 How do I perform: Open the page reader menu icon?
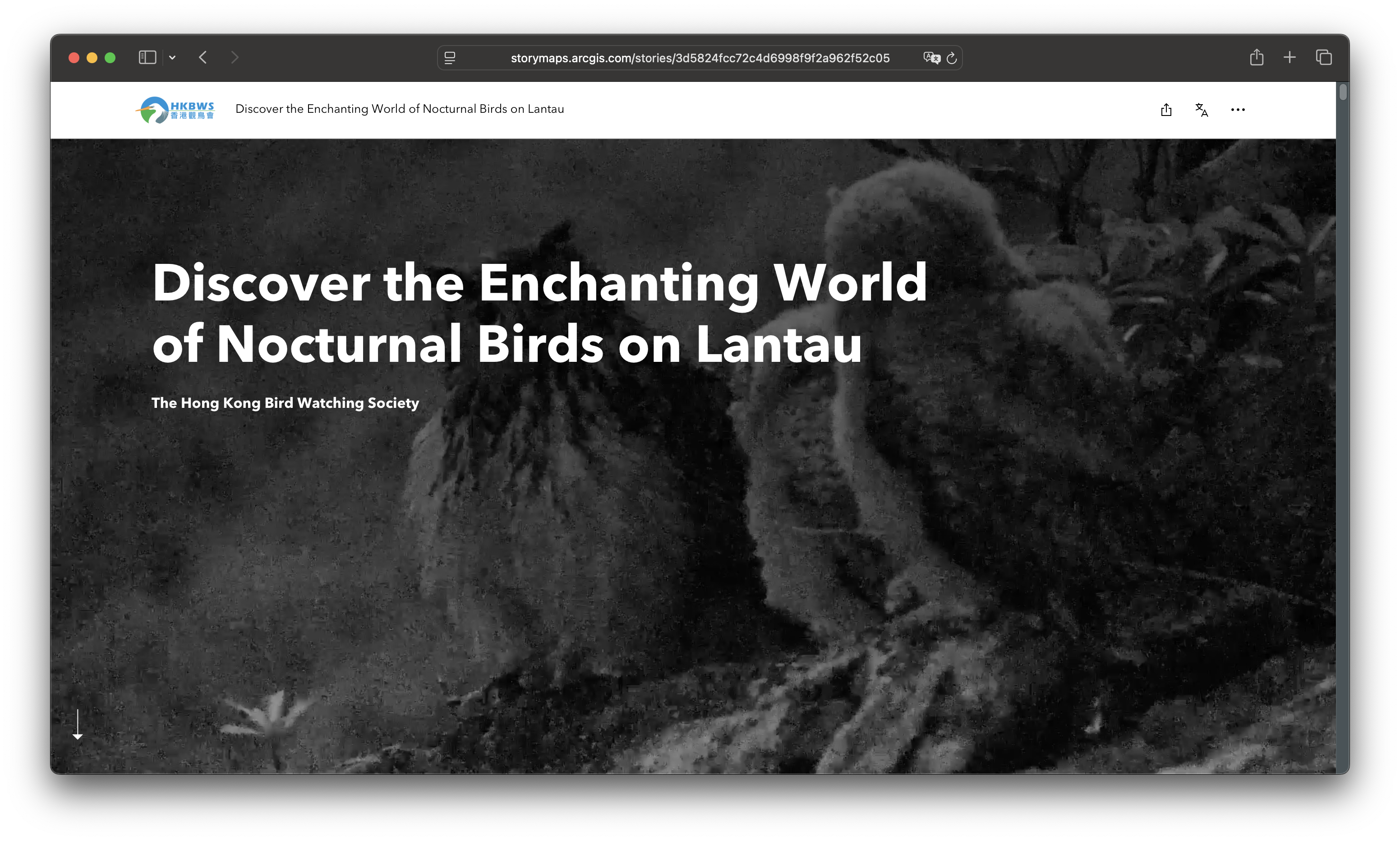[x=450, y=58]
